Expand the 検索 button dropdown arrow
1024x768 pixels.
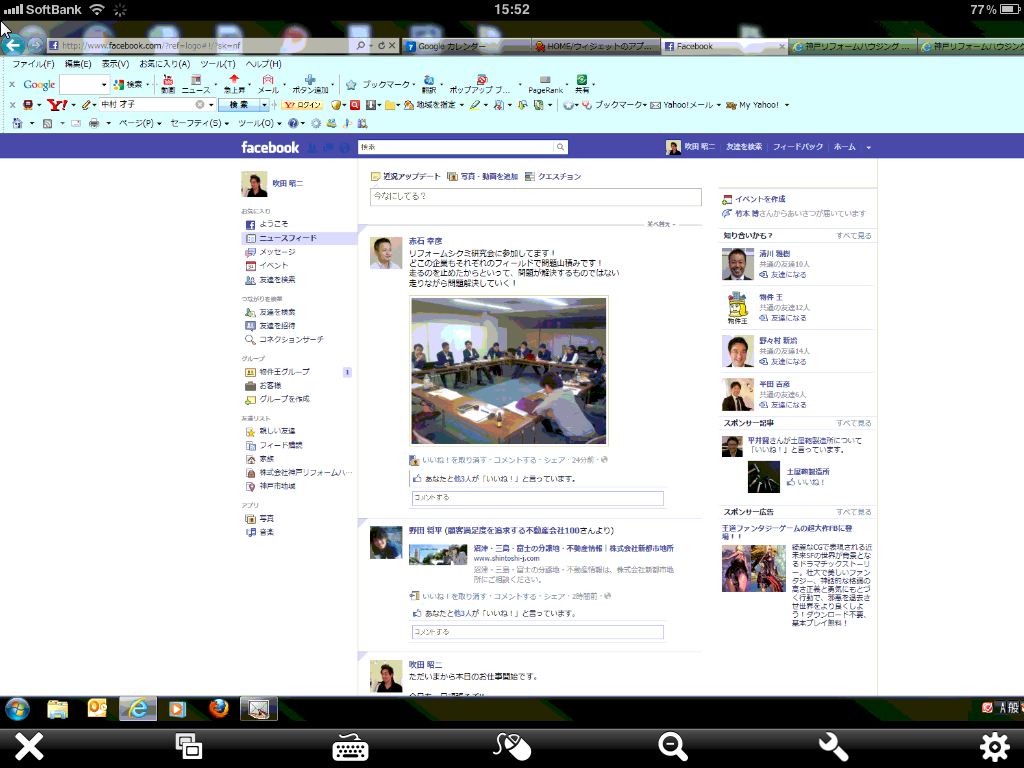click(x=264, y=104)
